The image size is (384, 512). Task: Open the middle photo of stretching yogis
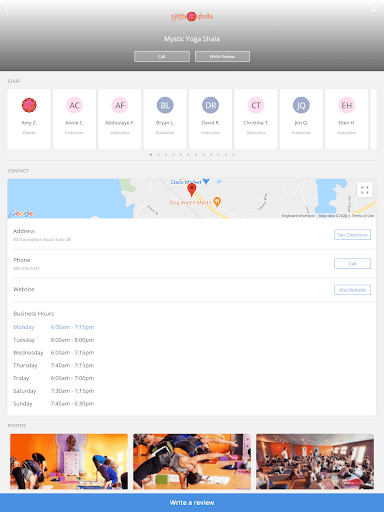click(x=192, y=462)
